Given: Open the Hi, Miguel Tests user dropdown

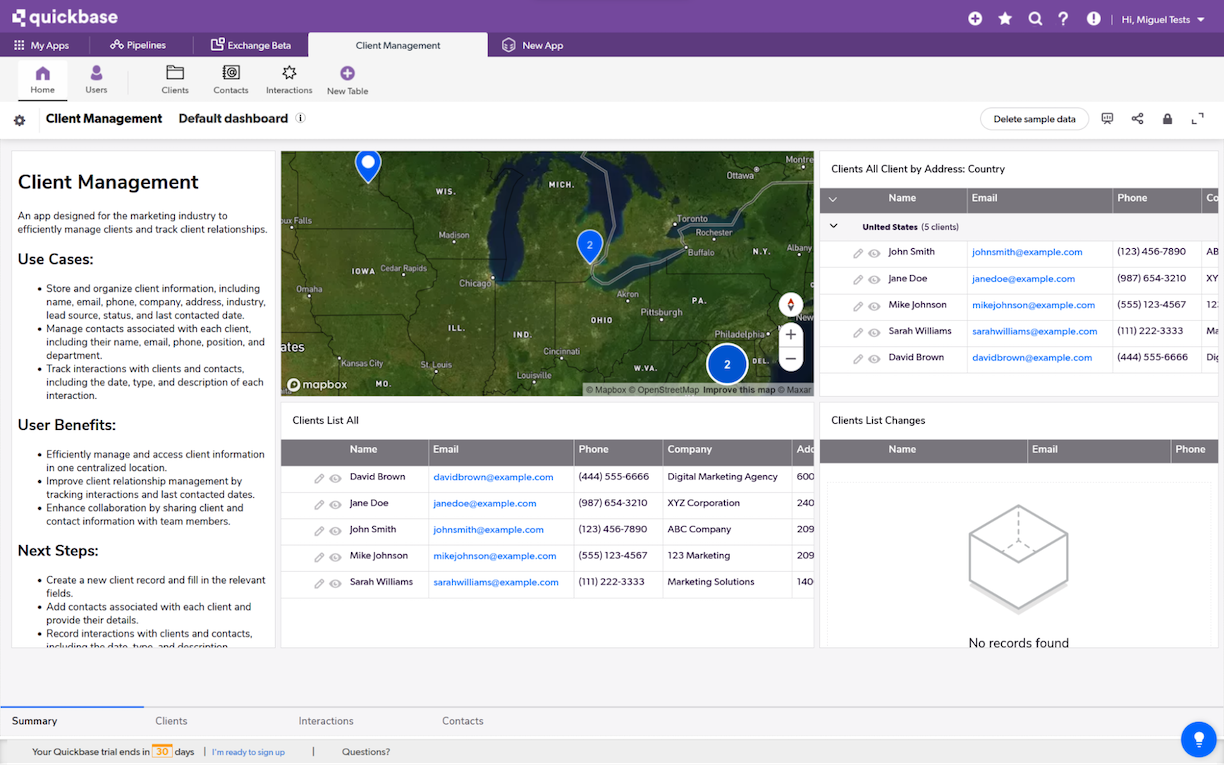Looking at the screenshot, I should [1163, 18].
